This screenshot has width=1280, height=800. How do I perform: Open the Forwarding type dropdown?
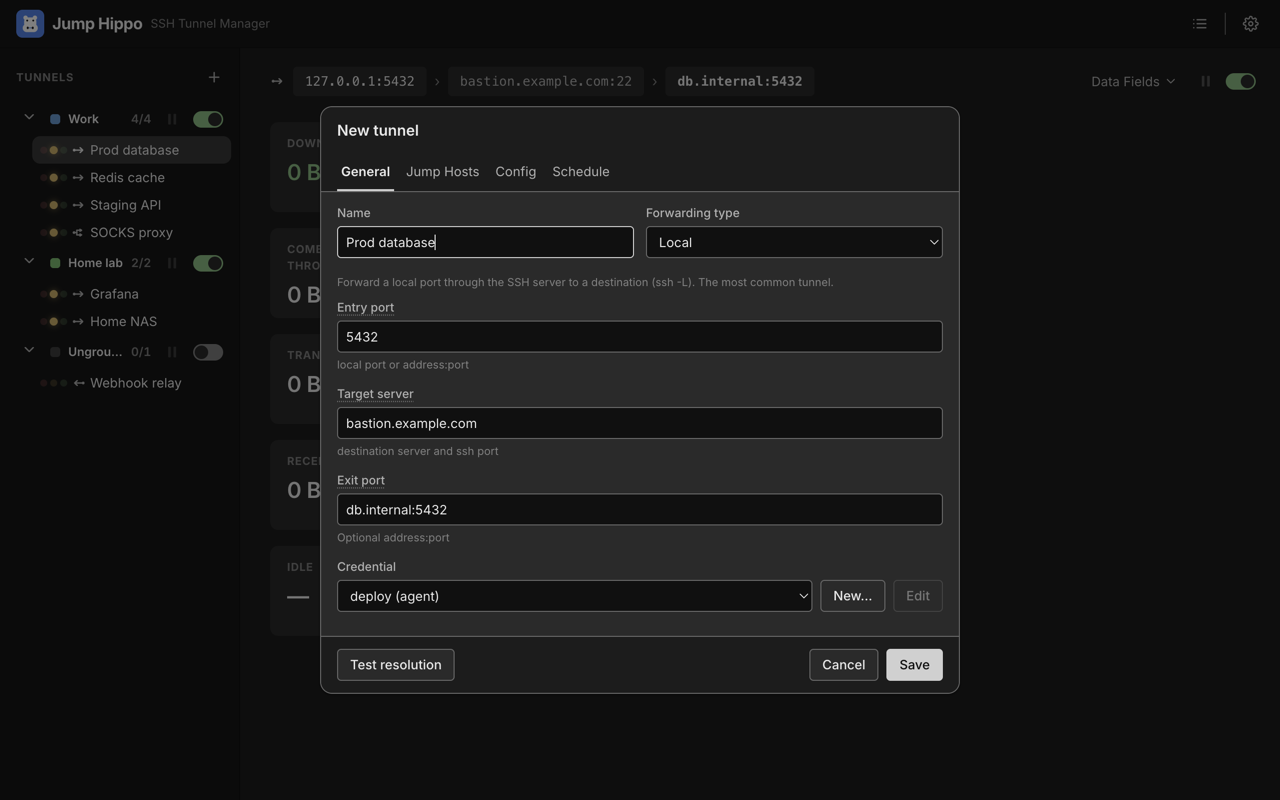[x=794, y=242]
